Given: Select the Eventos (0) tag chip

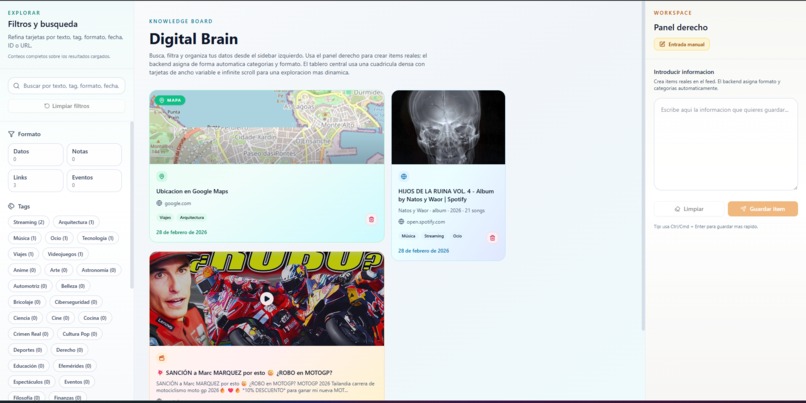Looking at the screenshot, I should pos(77,382).
